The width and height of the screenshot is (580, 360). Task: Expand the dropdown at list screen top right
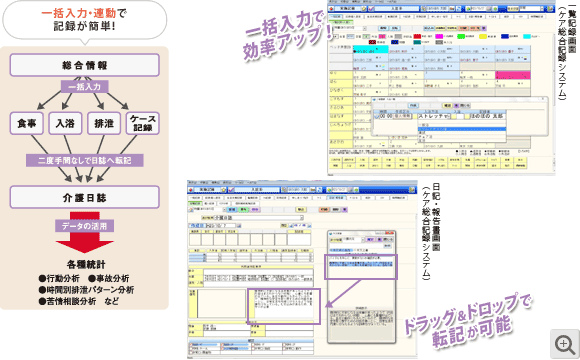click(x=542, y=8)
